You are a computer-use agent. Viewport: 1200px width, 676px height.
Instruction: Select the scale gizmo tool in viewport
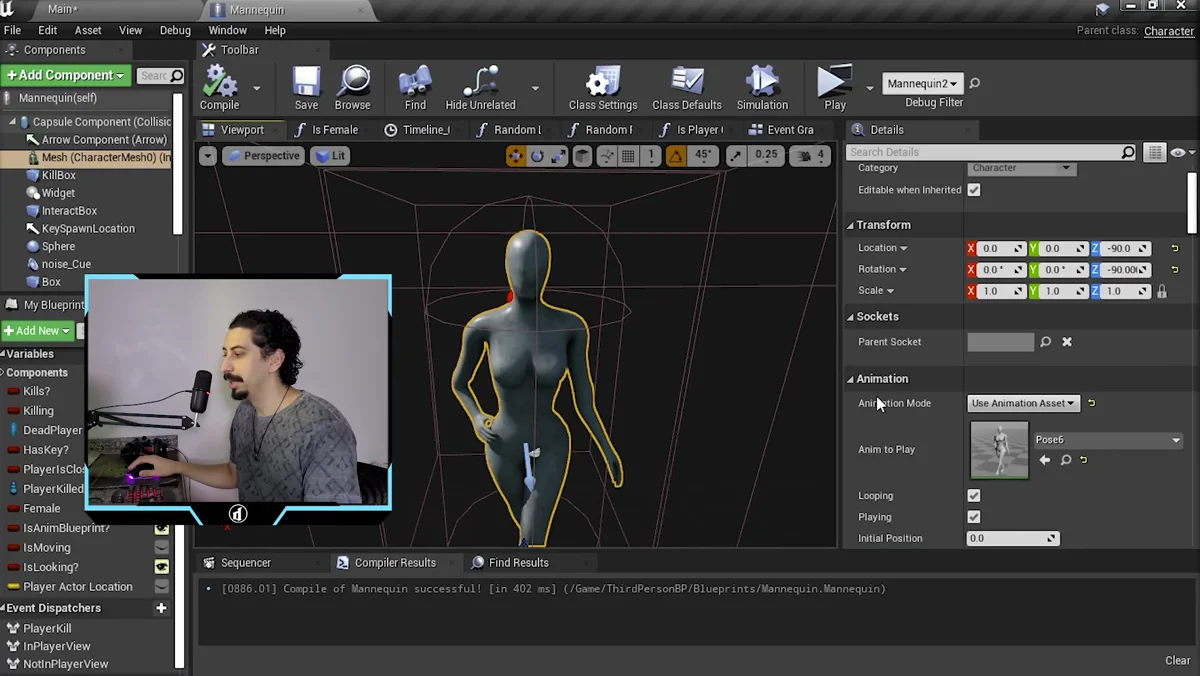[x=557, y=156]
